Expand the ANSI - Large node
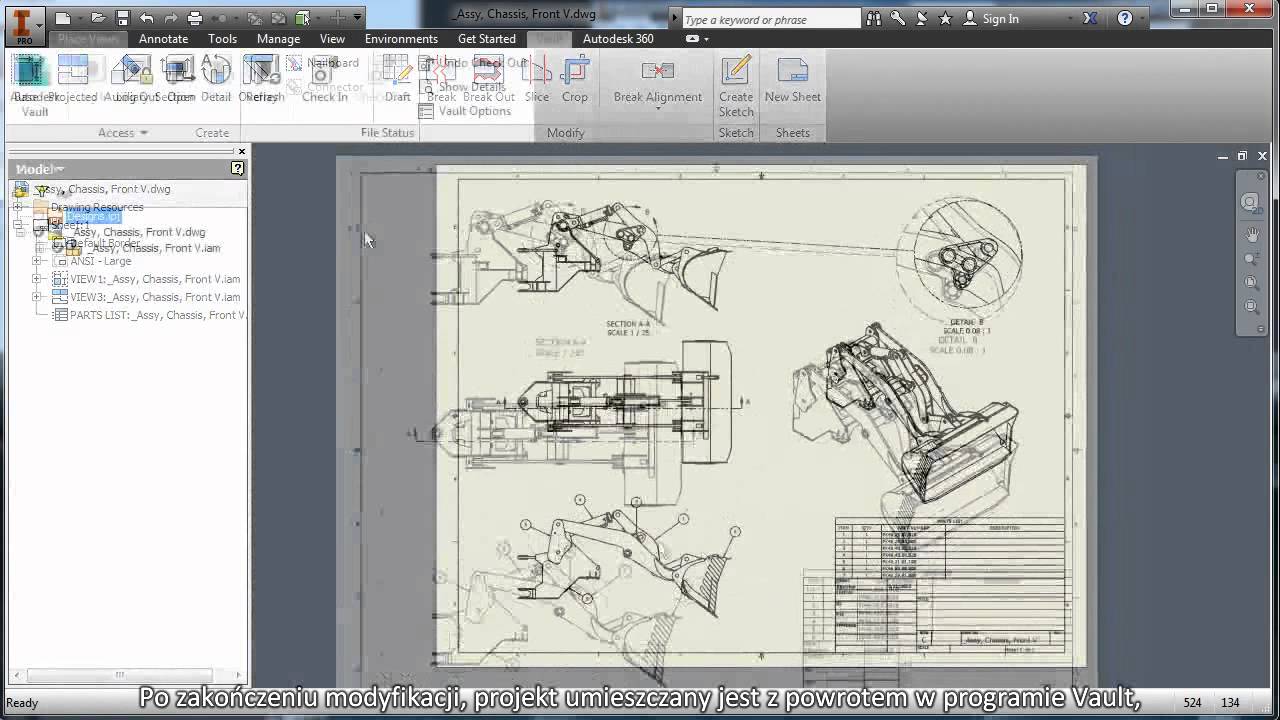 click(36, 261)
